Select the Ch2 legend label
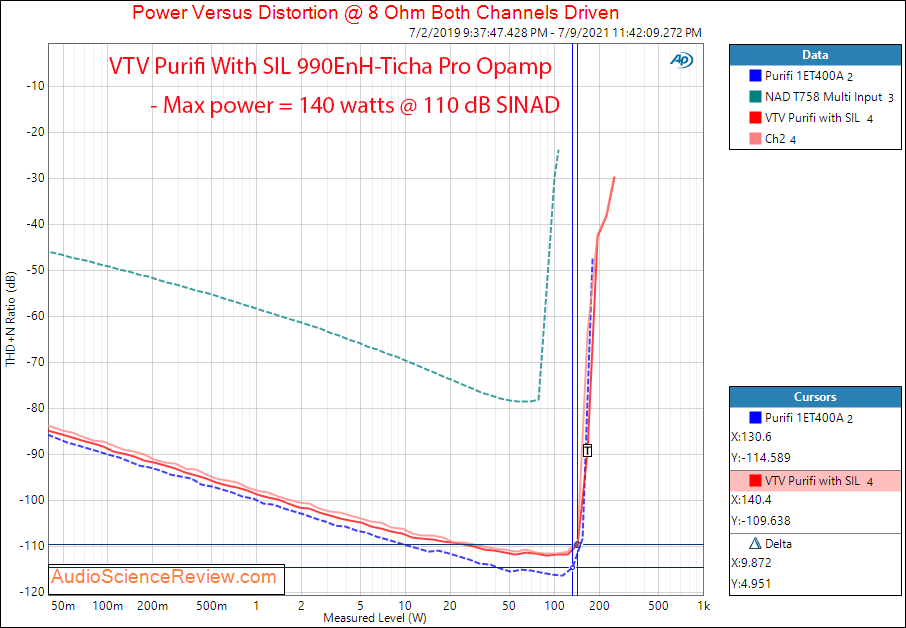906x628 pixels. pyautogui.click(x=780, y=139)
